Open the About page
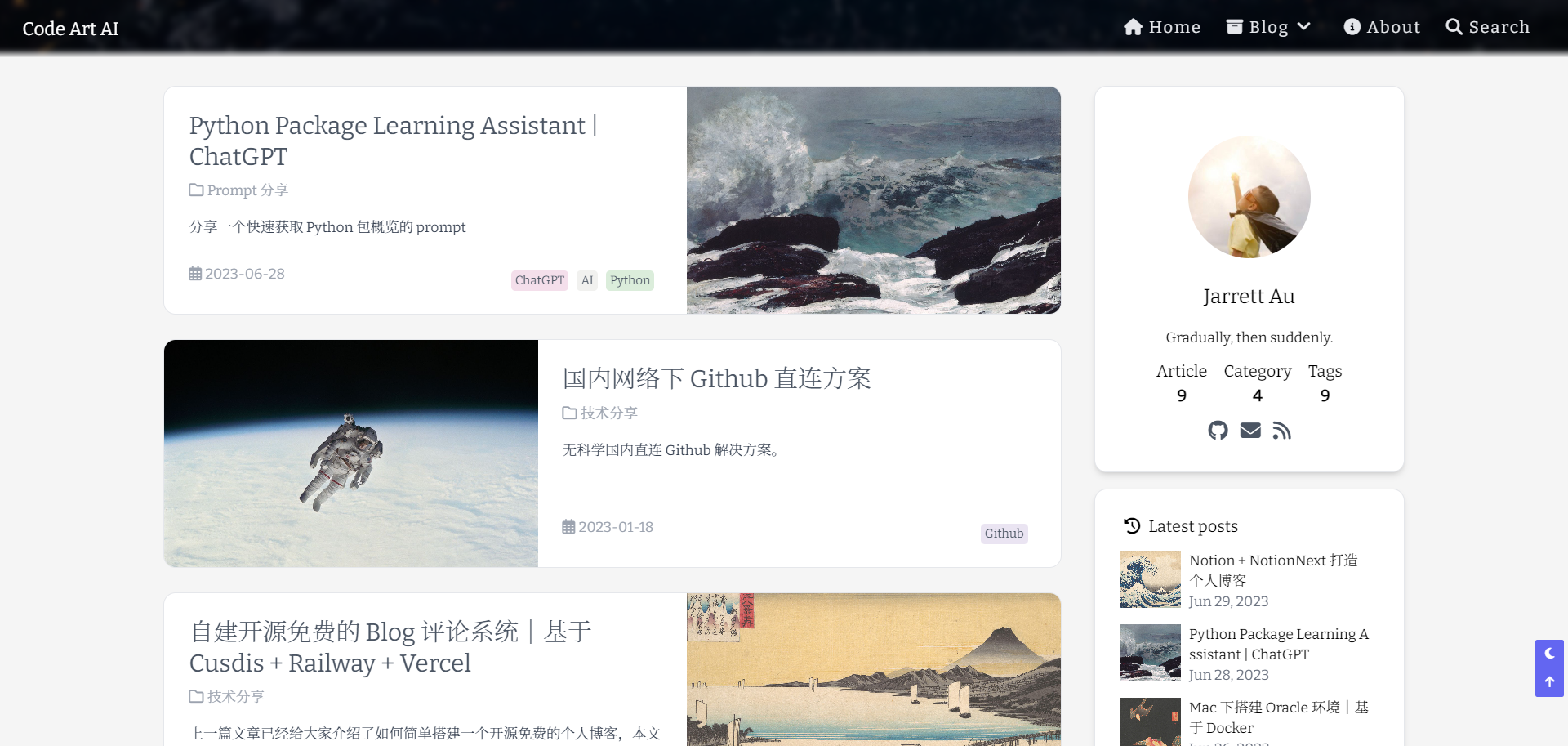Image resolution: width=1568 pixels, height=746 pixels. 1382,27
